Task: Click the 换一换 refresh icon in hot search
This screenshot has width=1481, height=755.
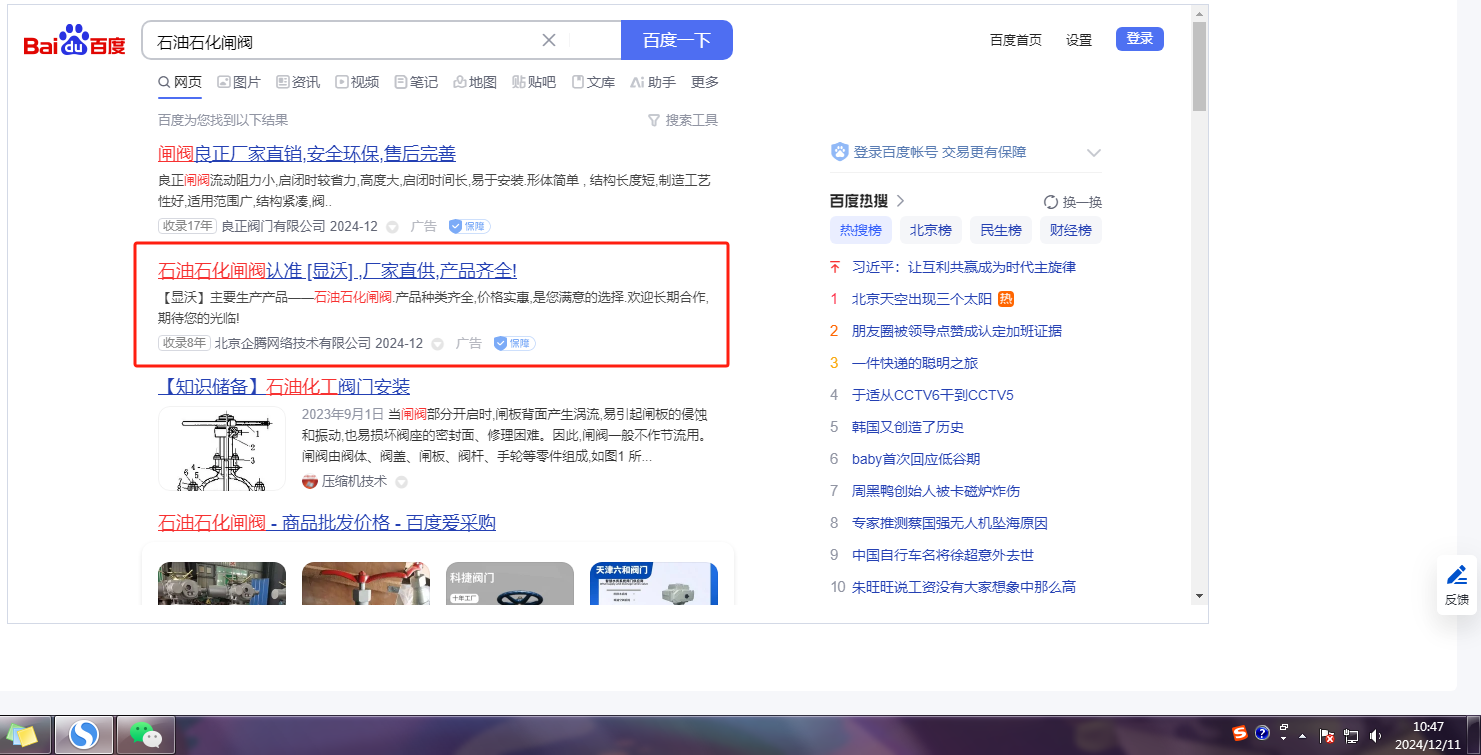Action: (1051, 201)
